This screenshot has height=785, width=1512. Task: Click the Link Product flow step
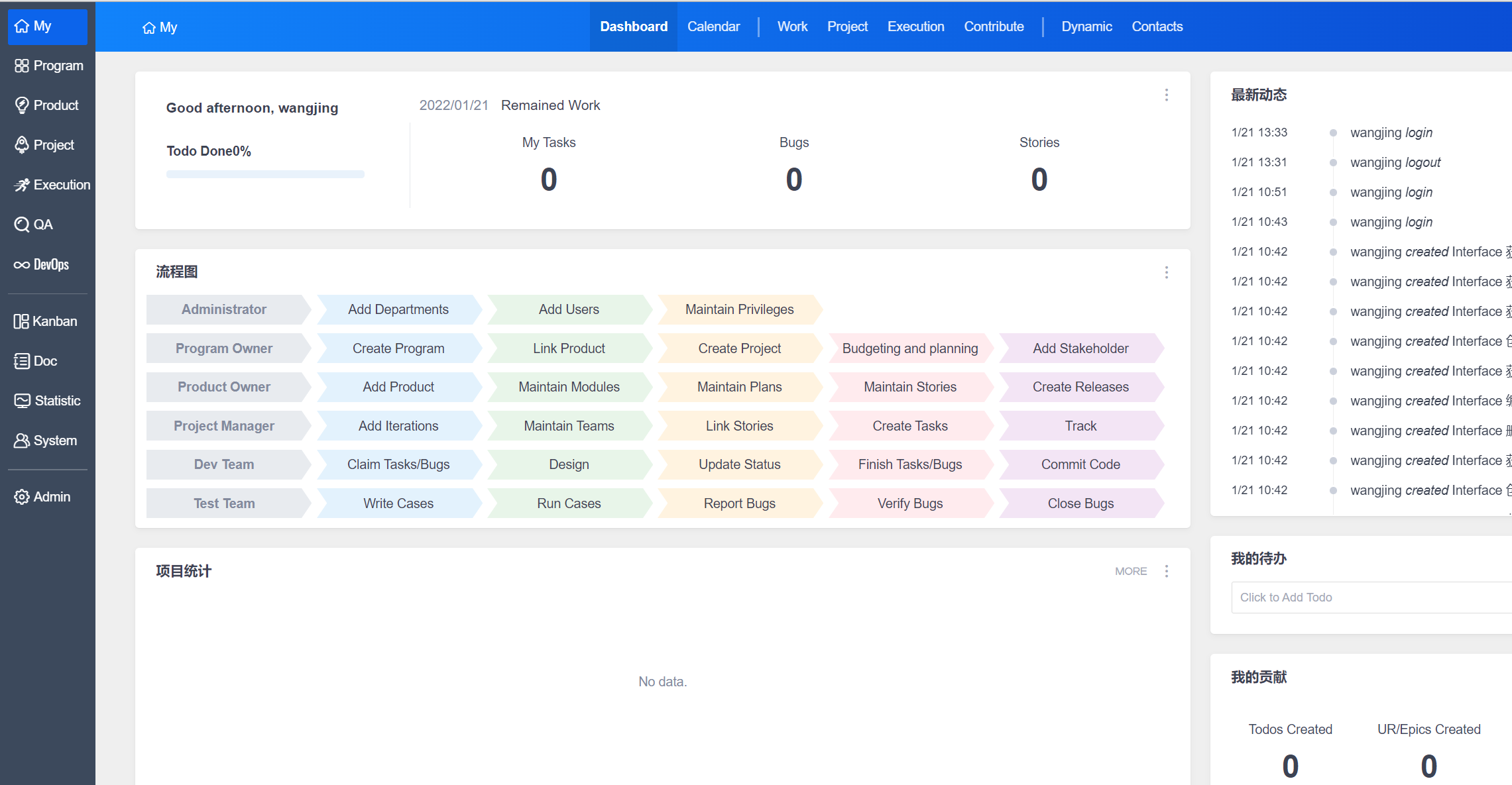pyautogui.click(x=569, y=348)
